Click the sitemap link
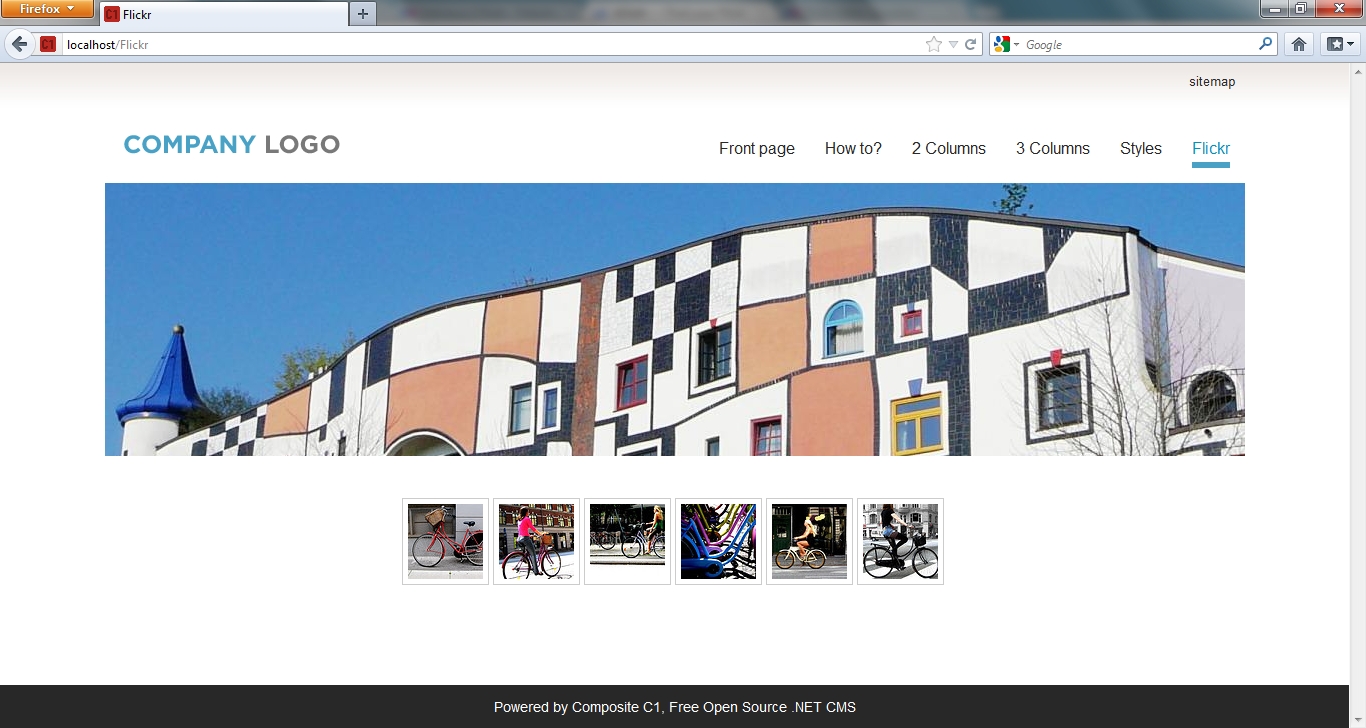 [x=1211, y=82]
